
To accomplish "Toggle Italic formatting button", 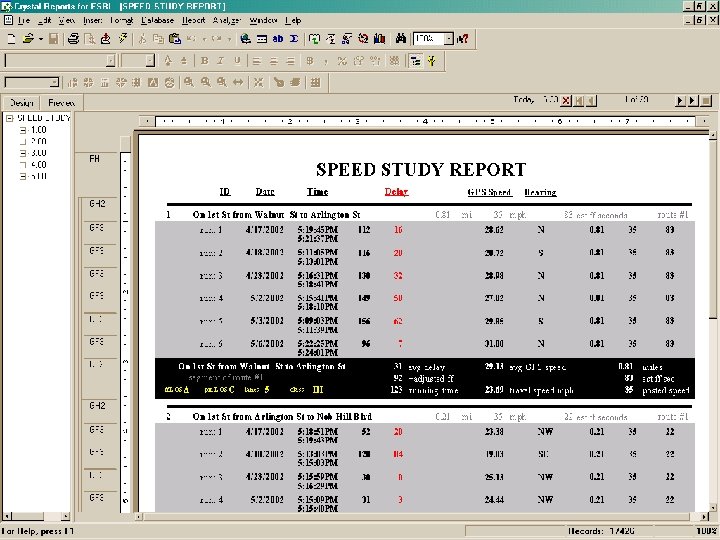I will point(220,61).
